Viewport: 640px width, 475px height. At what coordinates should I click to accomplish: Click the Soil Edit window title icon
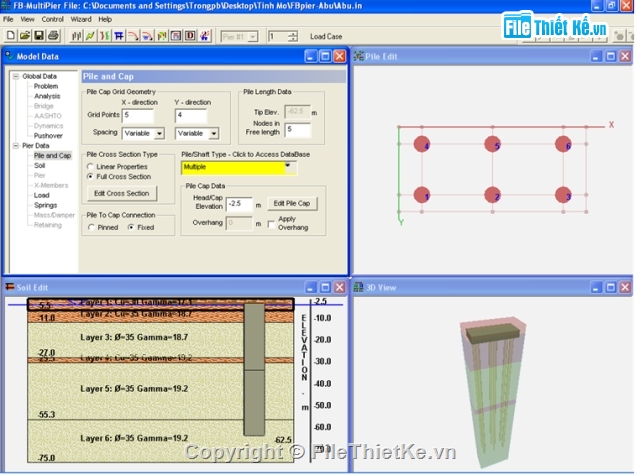click(9, 287)
